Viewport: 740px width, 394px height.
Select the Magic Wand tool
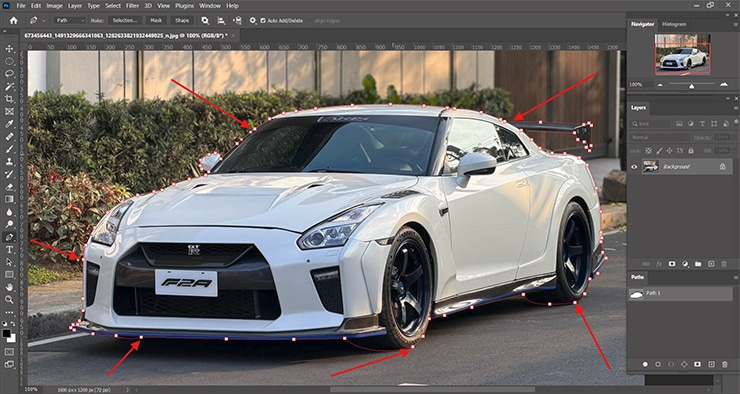click(x=9, y=86)
